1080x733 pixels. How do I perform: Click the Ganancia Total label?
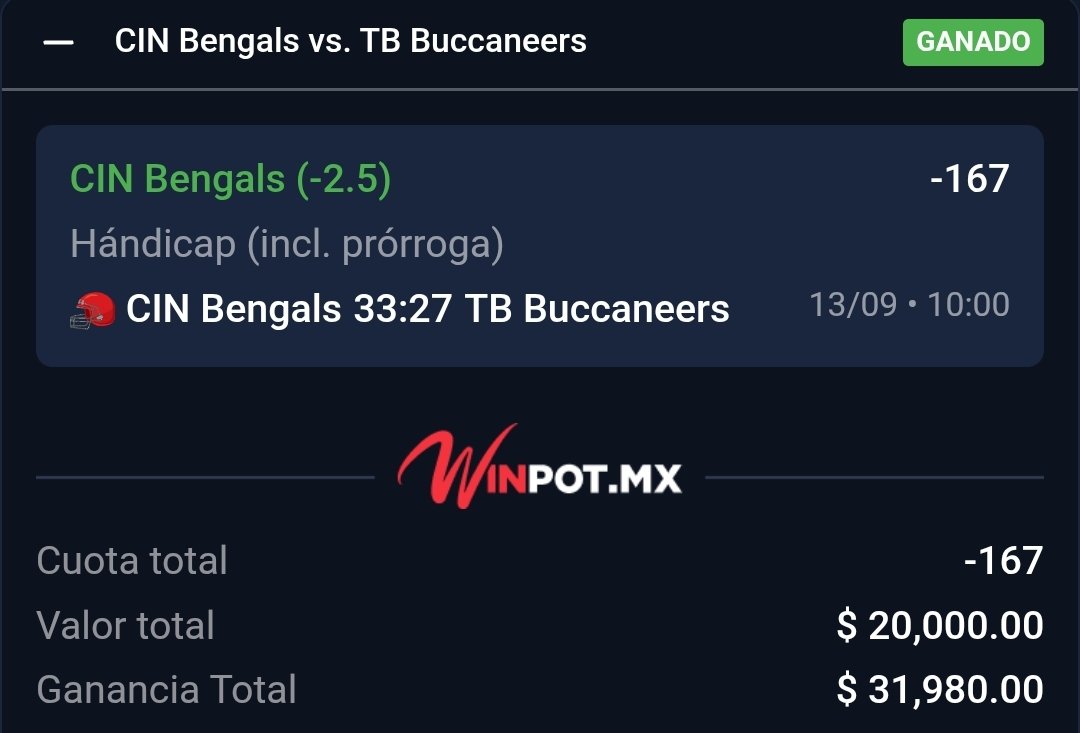(167, 690)
